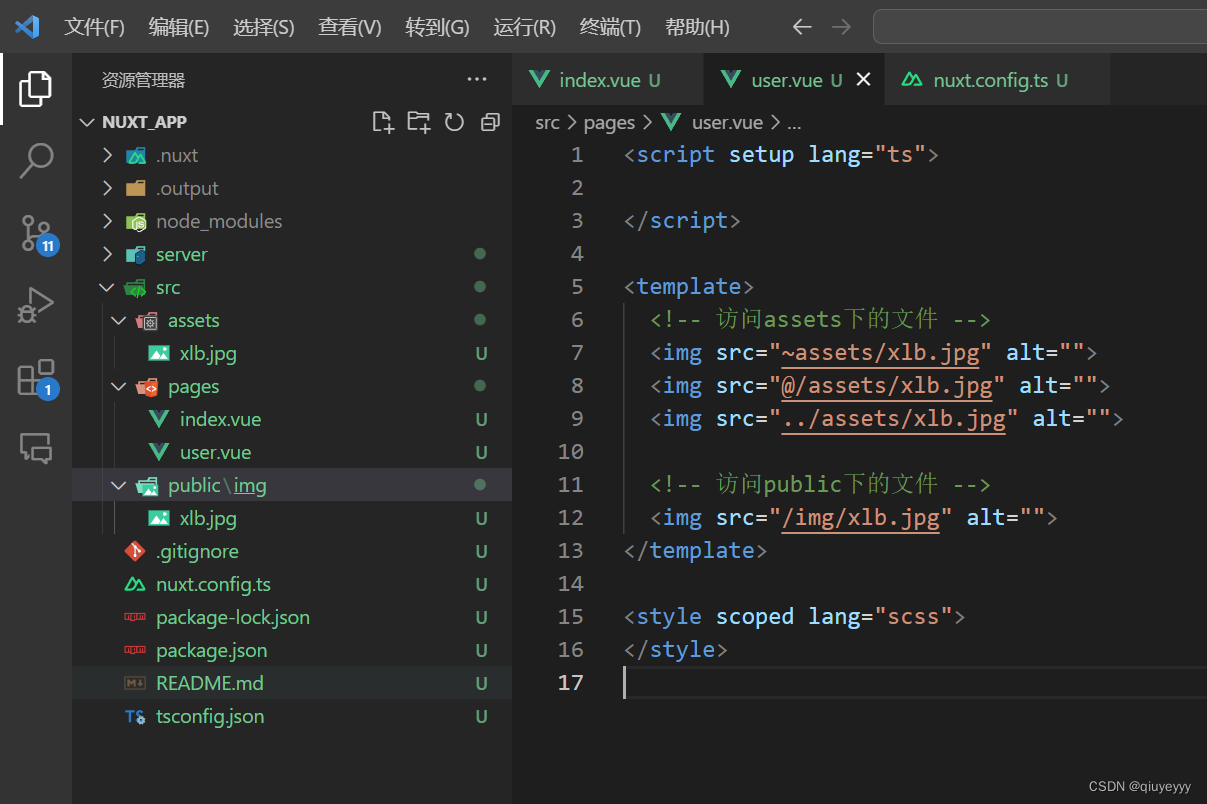The width and height of the screenshot is (1207, 804).
Task: Open the 选择(S) menu
Action: pyautogui.click(x=264, y=27)
